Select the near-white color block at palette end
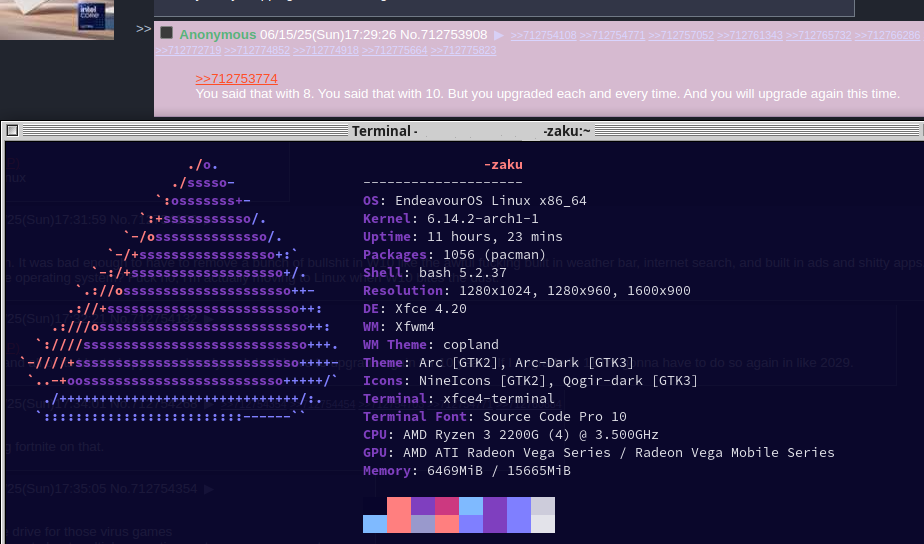 tap(543, 524)
